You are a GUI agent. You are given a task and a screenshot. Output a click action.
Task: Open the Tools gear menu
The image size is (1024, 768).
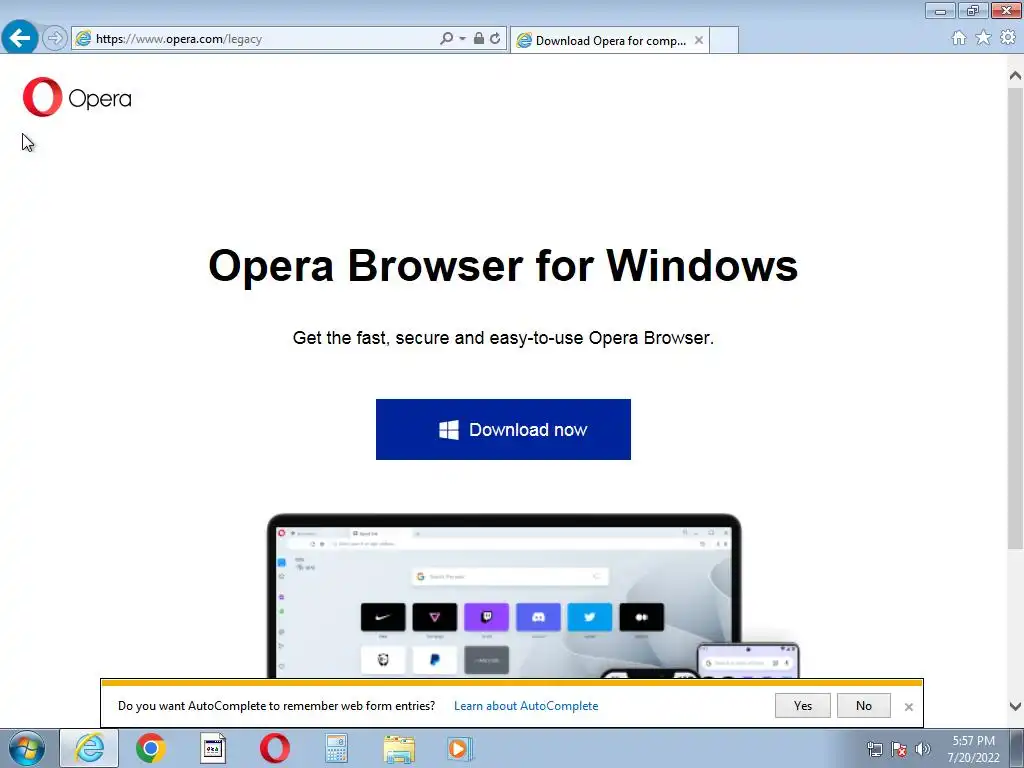(x=1008, y=38)
